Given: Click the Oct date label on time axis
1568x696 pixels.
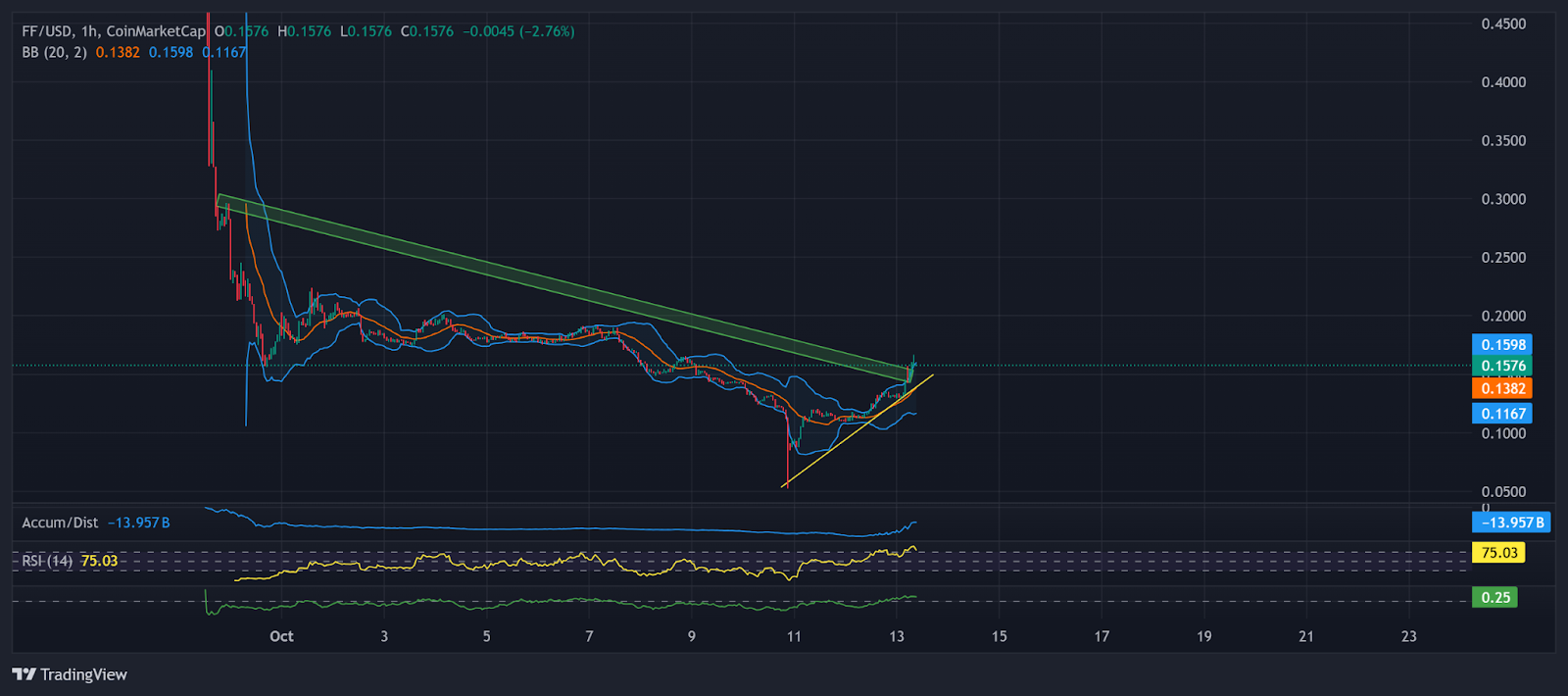Looking at the screenshot, I should point(281,636).
